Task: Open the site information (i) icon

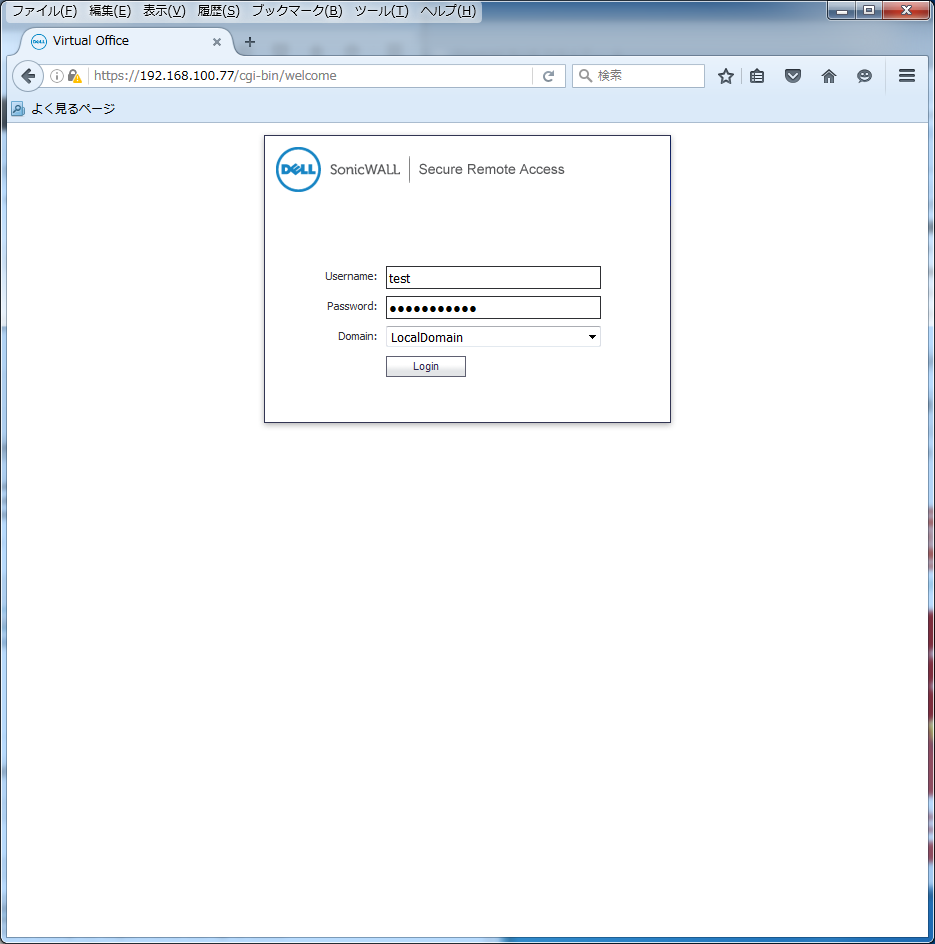Action: [57, 76]
